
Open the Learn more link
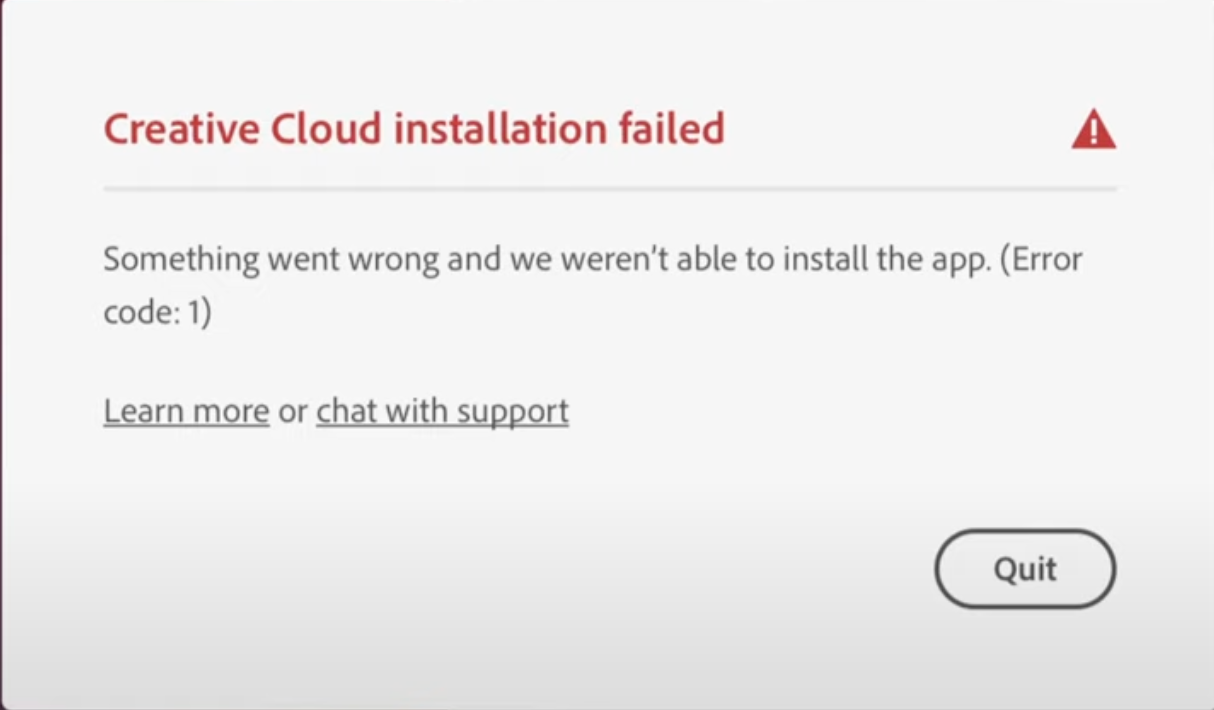[186, 411]
